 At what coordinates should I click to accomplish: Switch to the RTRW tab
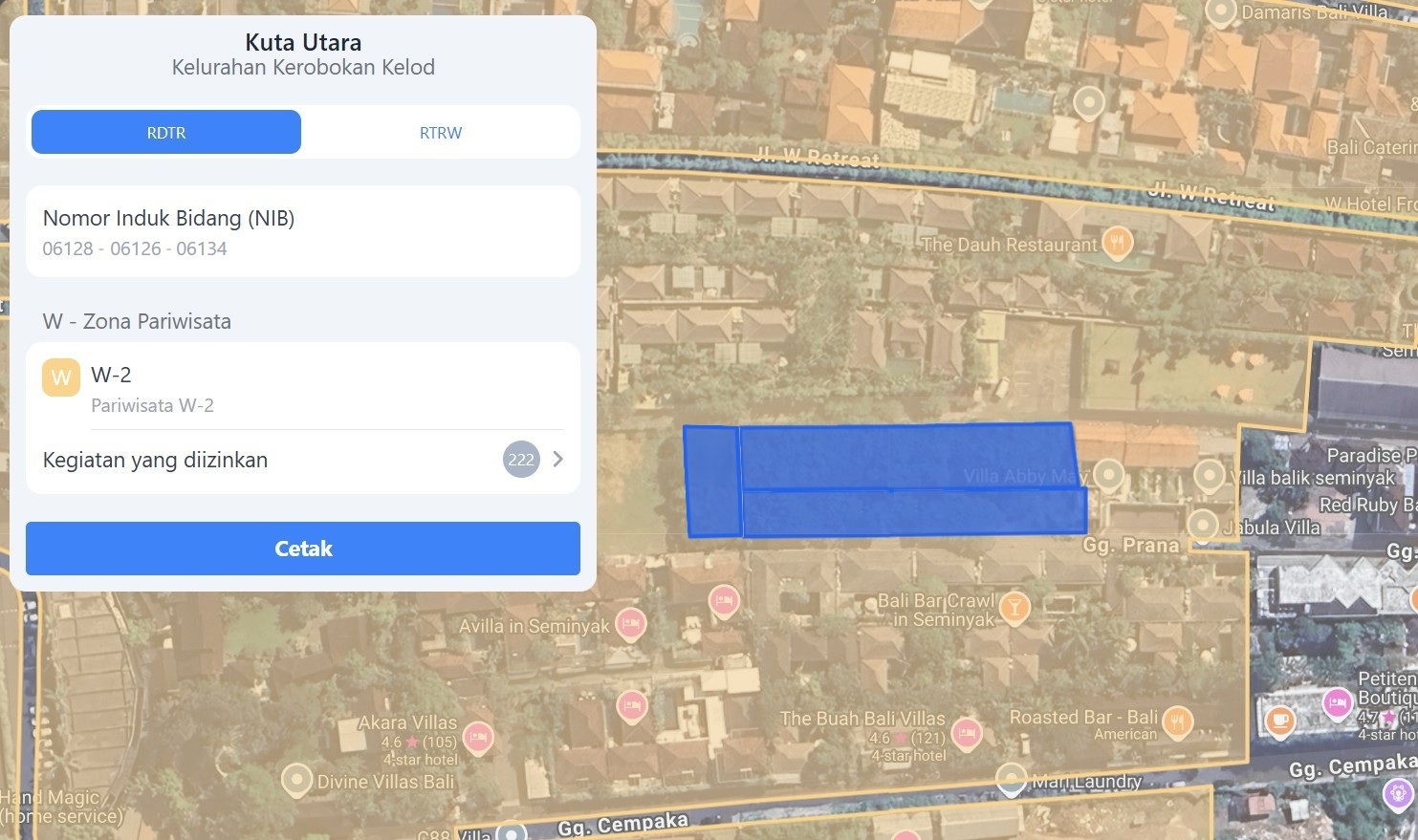point(441,132)
